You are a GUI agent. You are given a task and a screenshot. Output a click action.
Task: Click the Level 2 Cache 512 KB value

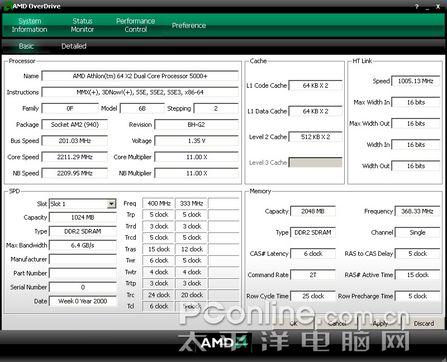[315, 137]
